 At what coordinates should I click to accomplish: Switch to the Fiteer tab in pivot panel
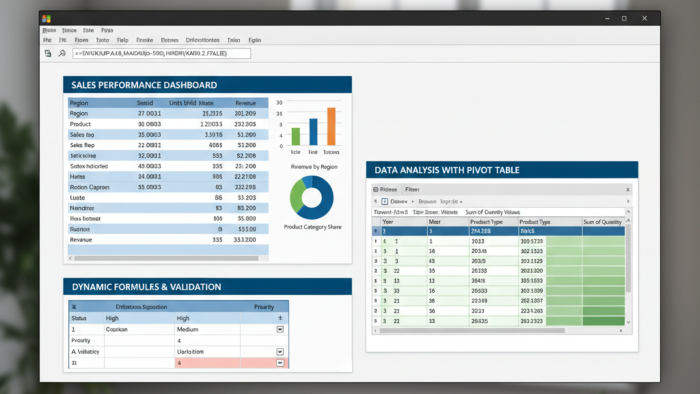pos(412,190)
